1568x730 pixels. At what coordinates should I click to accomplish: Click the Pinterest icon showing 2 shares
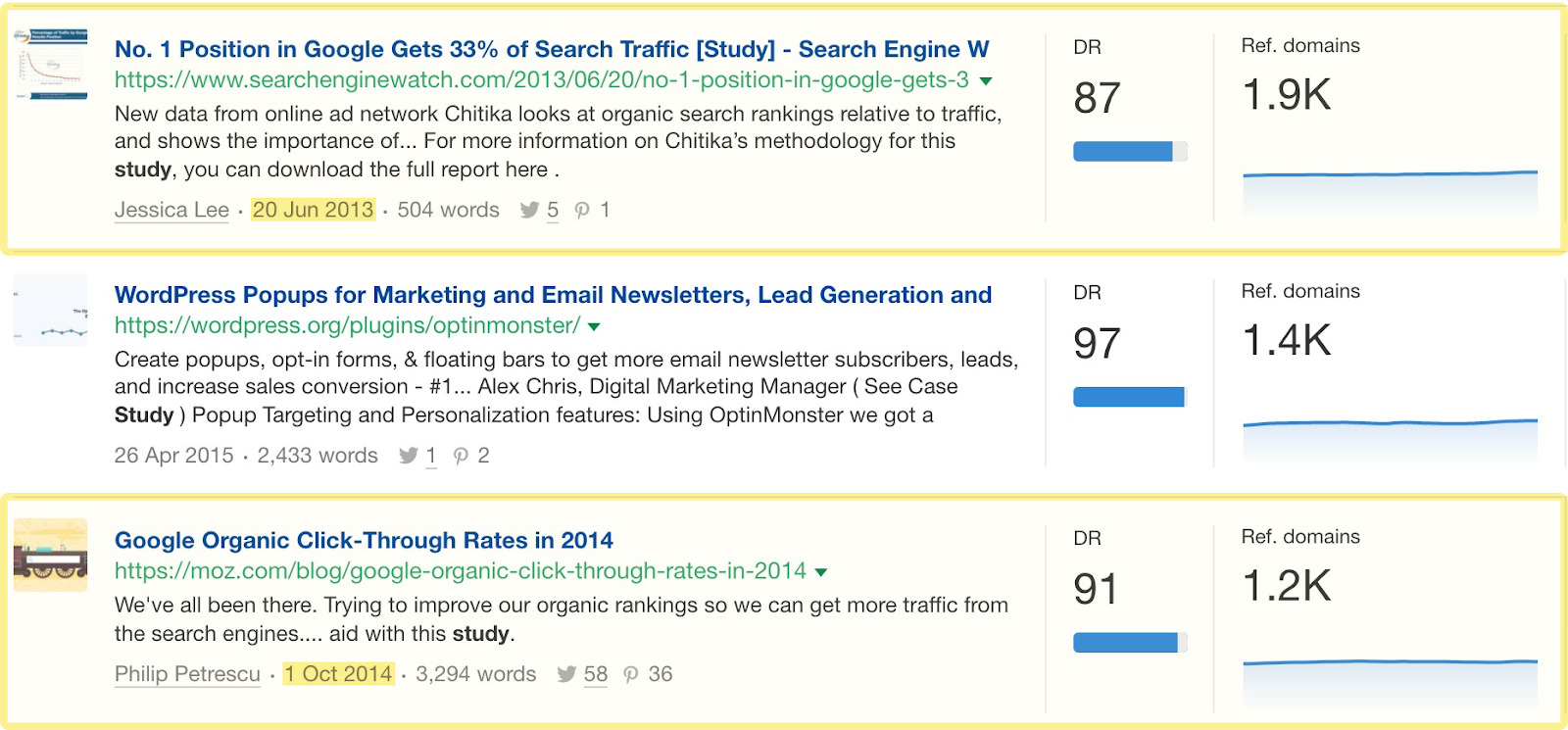point(462,456)
